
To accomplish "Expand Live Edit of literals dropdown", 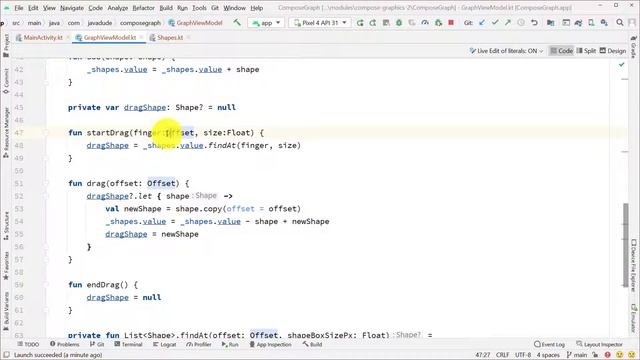I will [x=507, y=51].
